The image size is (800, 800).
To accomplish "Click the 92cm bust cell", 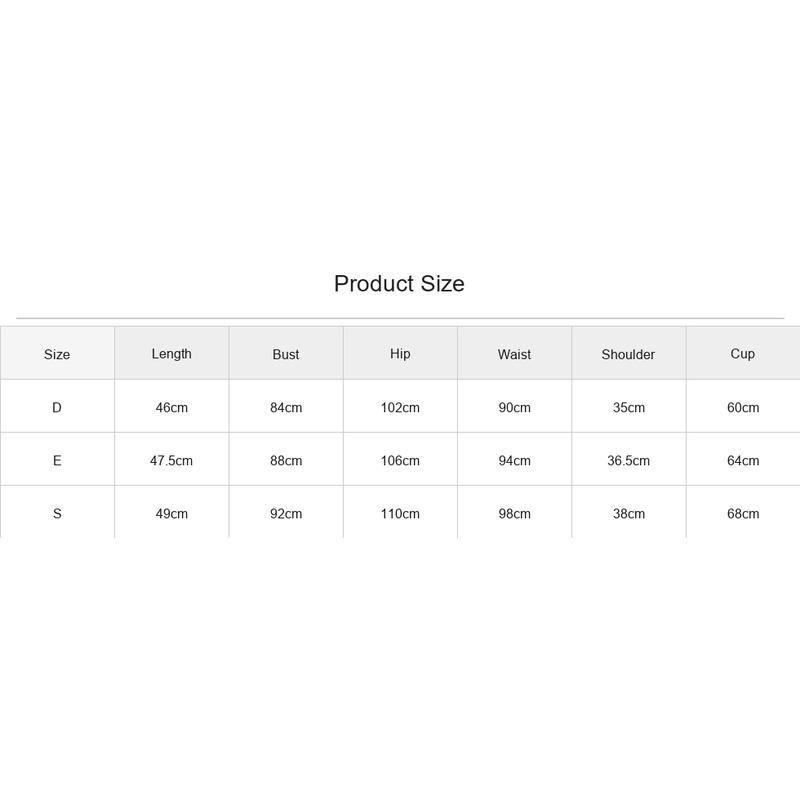I will click(x=286, y=513).
